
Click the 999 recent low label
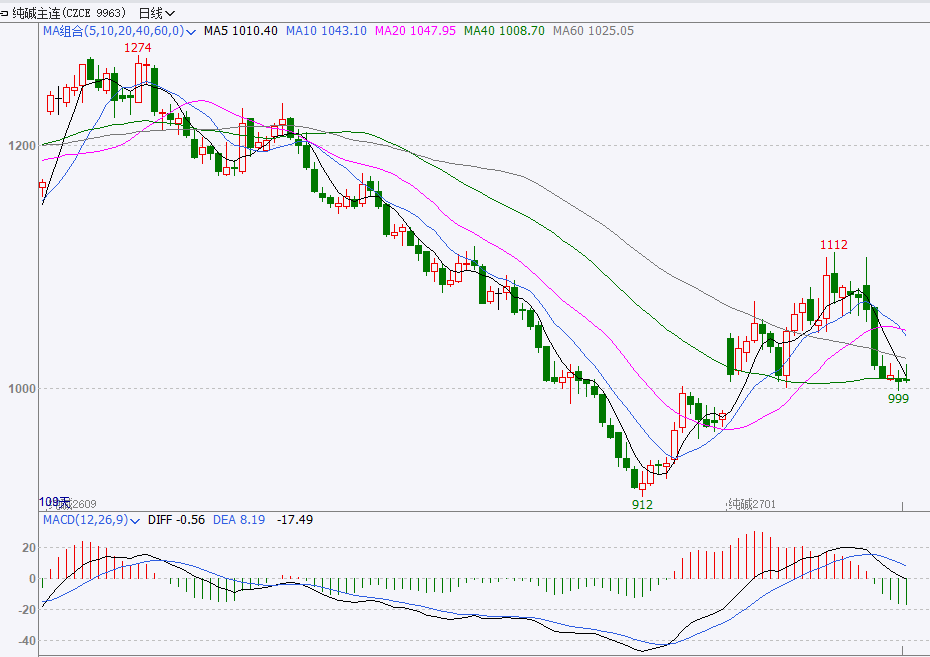tap(899, 399)
